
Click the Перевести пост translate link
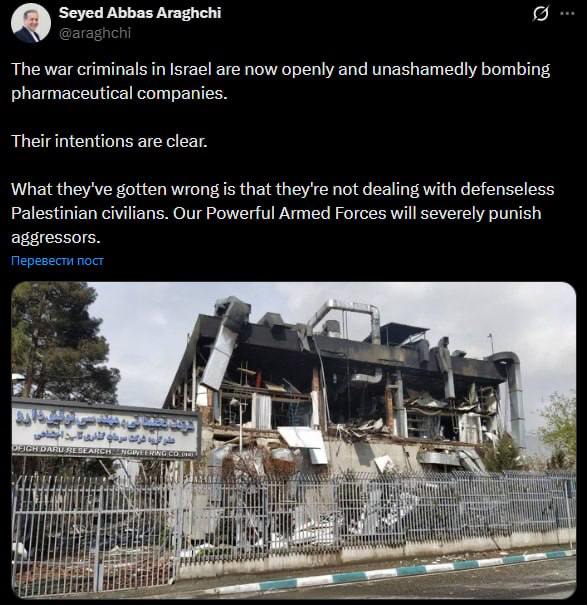tap(57, 261)
